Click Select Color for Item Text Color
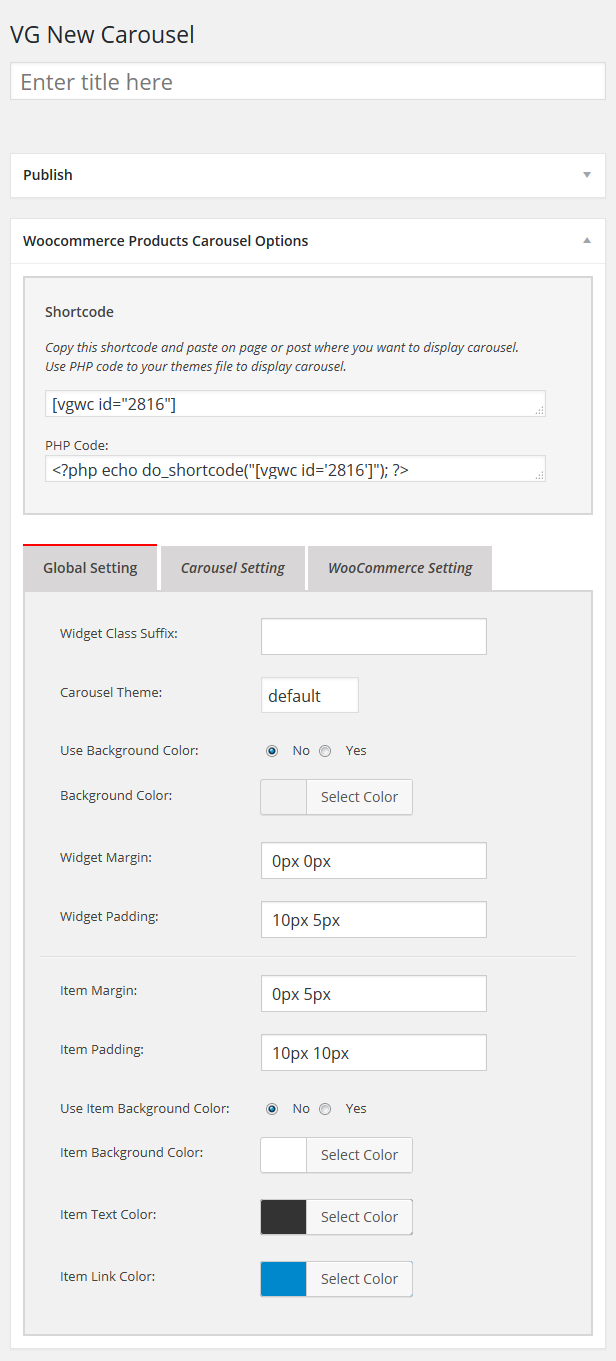Image resolution: width=616 pixels, height=1361 pixels. pos(359,1217)
